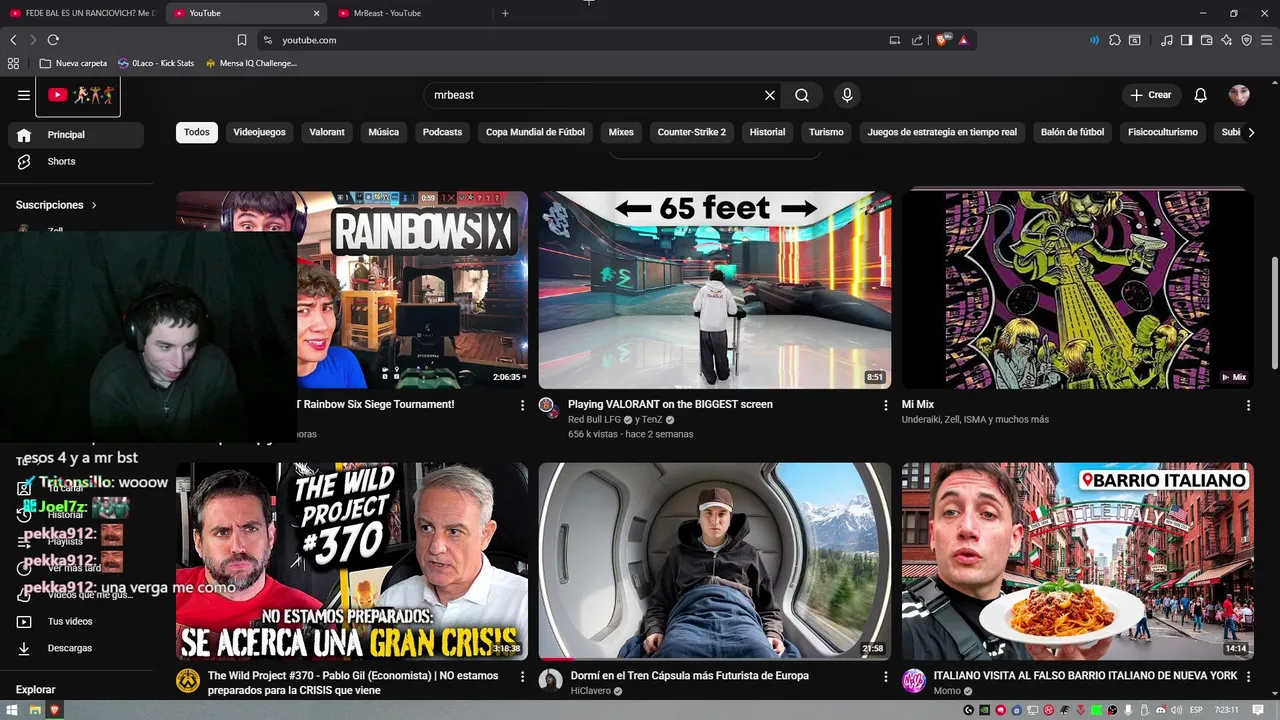Select the Podcasts filter chip
Viewport: 1280px width, 720px height.
click(442, 132)
